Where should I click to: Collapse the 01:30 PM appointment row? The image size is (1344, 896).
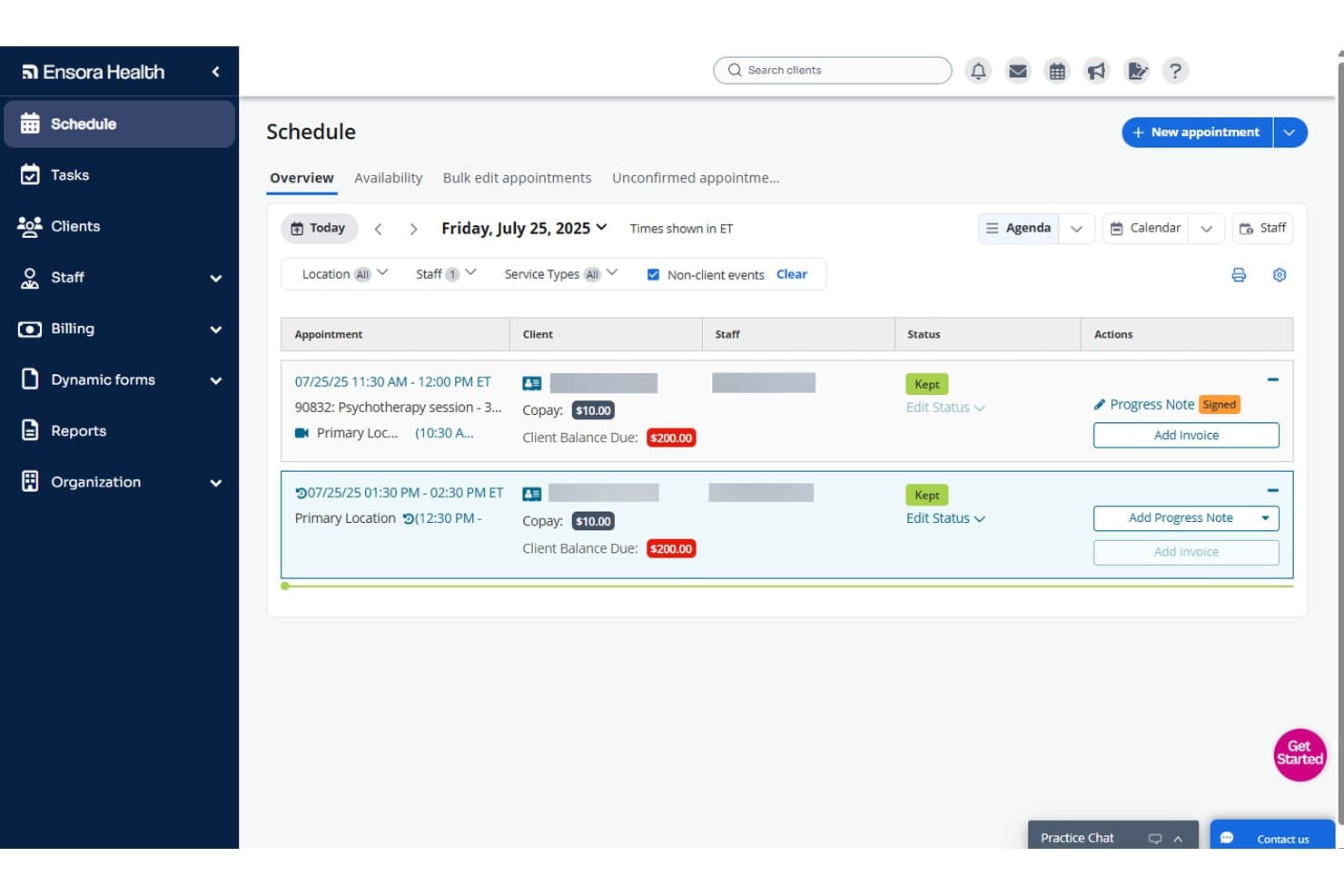1272,490
